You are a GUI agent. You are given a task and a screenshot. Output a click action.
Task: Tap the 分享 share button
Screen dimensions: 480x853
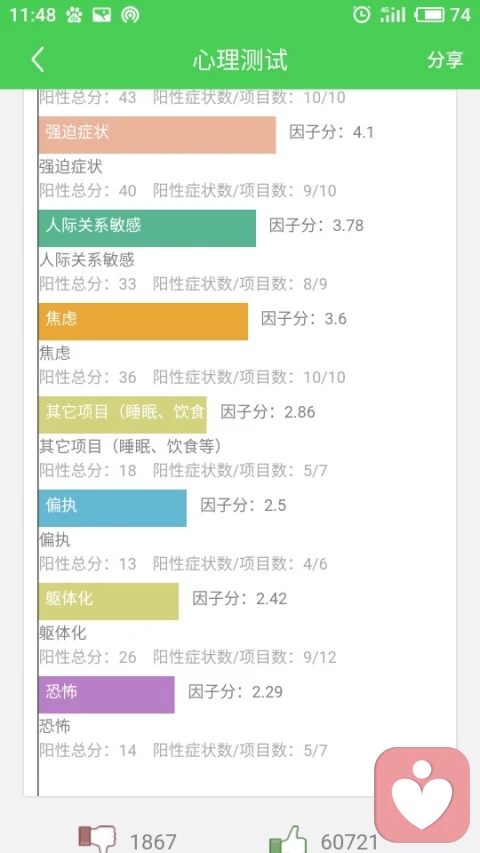point(445,60)
